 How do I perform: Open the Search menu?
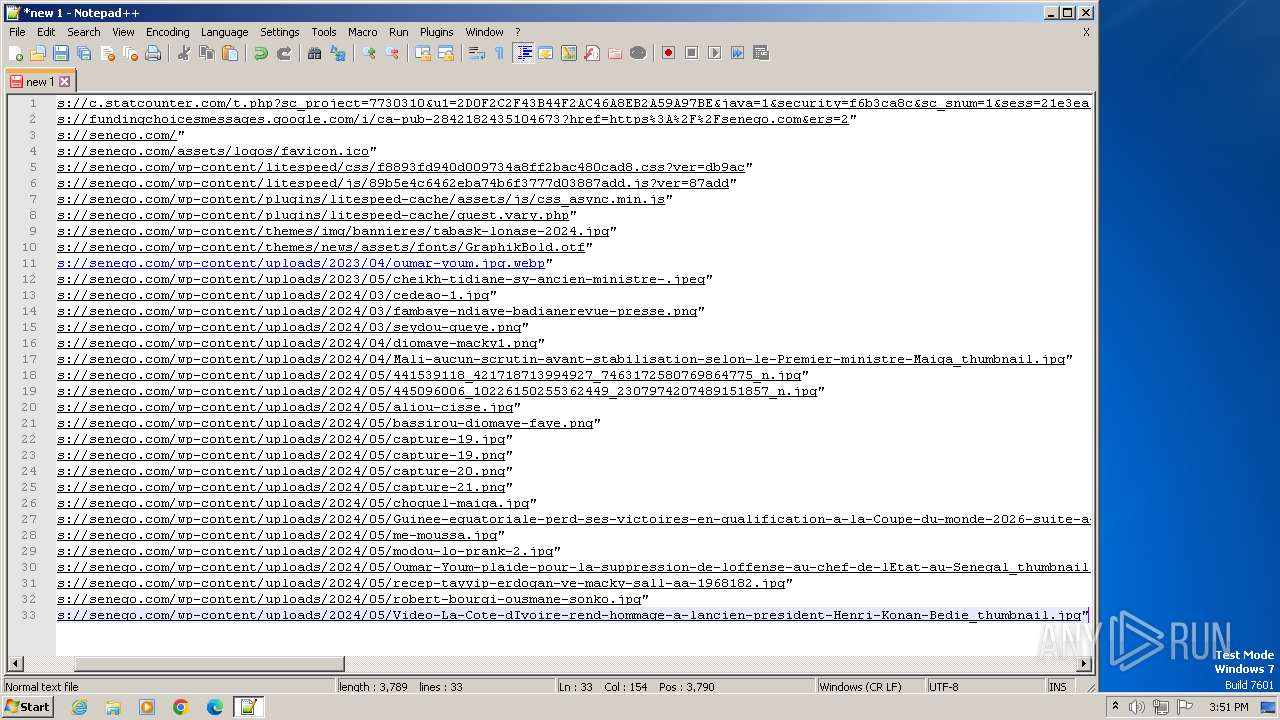(84, 32)
